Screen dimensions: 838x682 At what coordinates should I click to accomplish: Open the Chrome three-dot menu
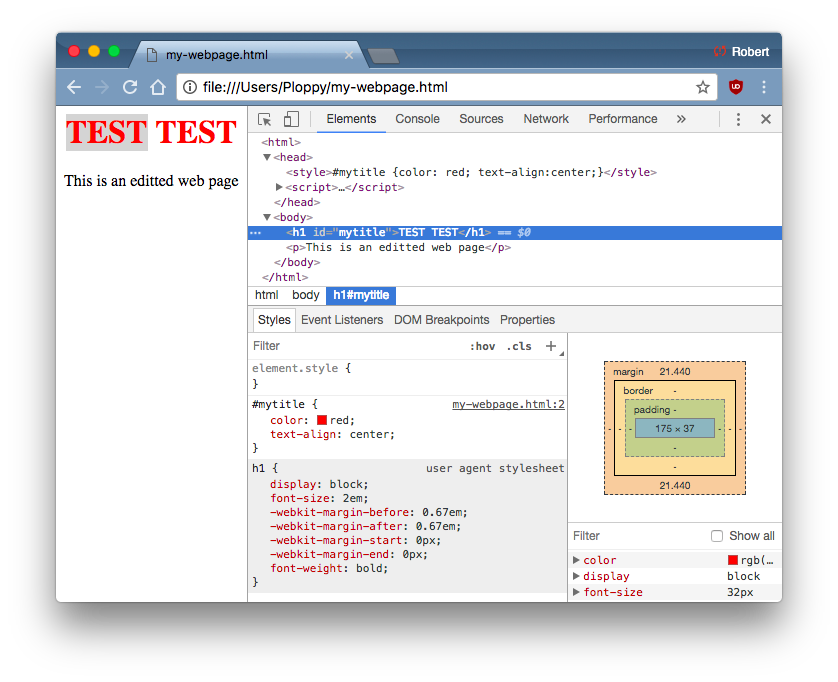764,87
